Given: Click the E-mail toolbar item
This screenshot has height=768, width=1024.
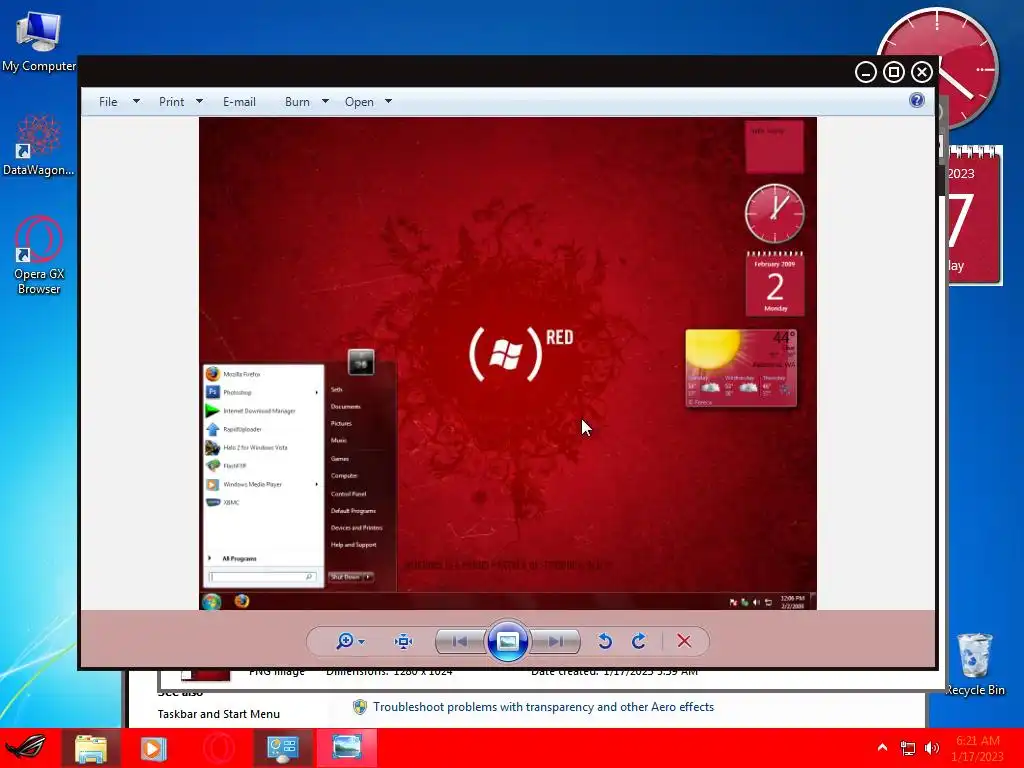Looking at the screenshot, I should click(x=239, y=102).
